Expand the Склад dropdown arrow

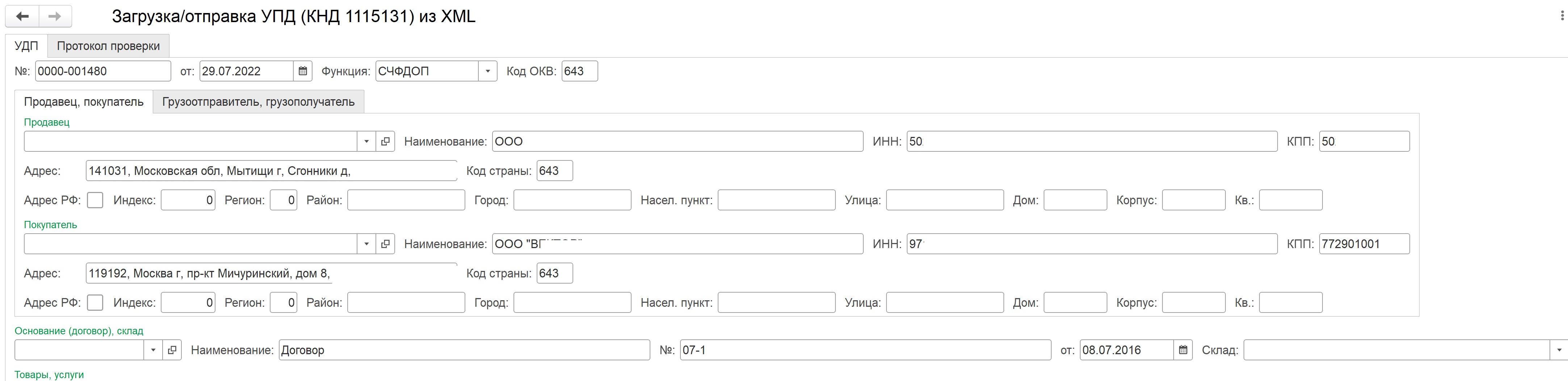pyautogui.click(x=1559, y=350)
